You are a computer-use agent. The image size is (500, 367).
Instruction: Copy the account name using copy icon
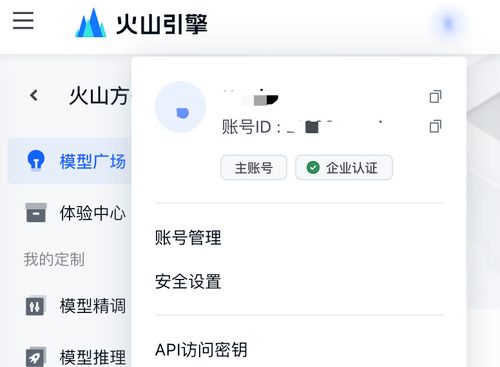(435, 96)
